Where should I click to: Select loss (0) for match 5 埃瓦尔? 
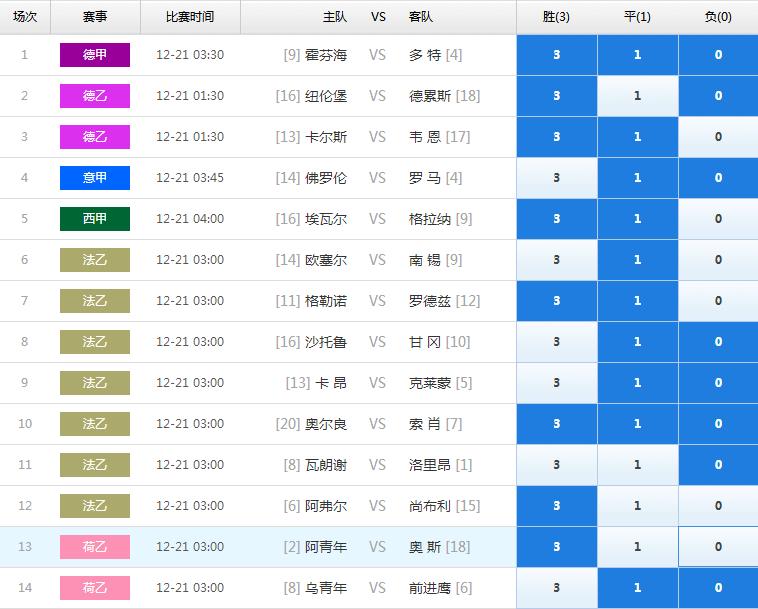pyautogui.click(x=718, y=219)
